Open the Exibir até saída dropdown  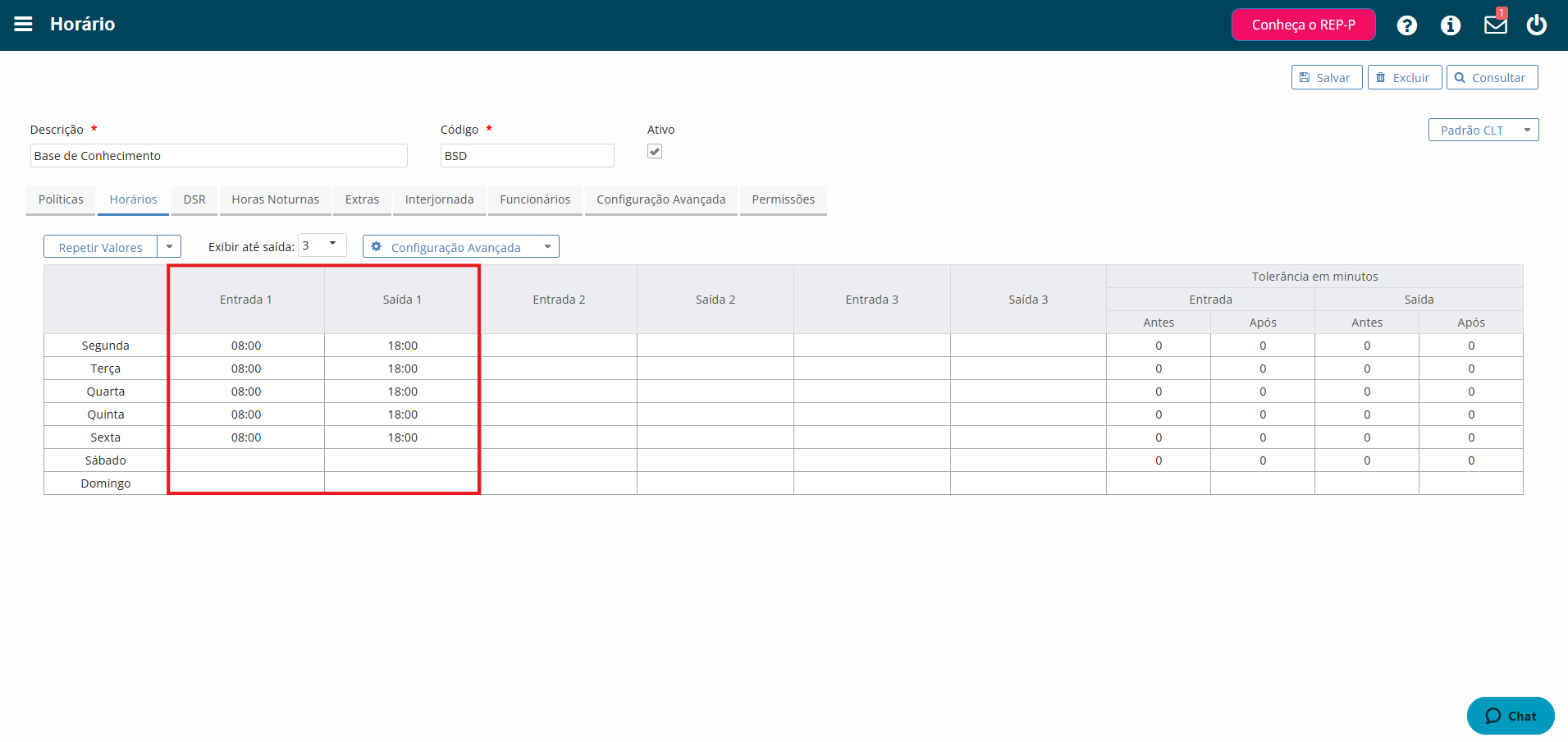click(x=322, y=245)
